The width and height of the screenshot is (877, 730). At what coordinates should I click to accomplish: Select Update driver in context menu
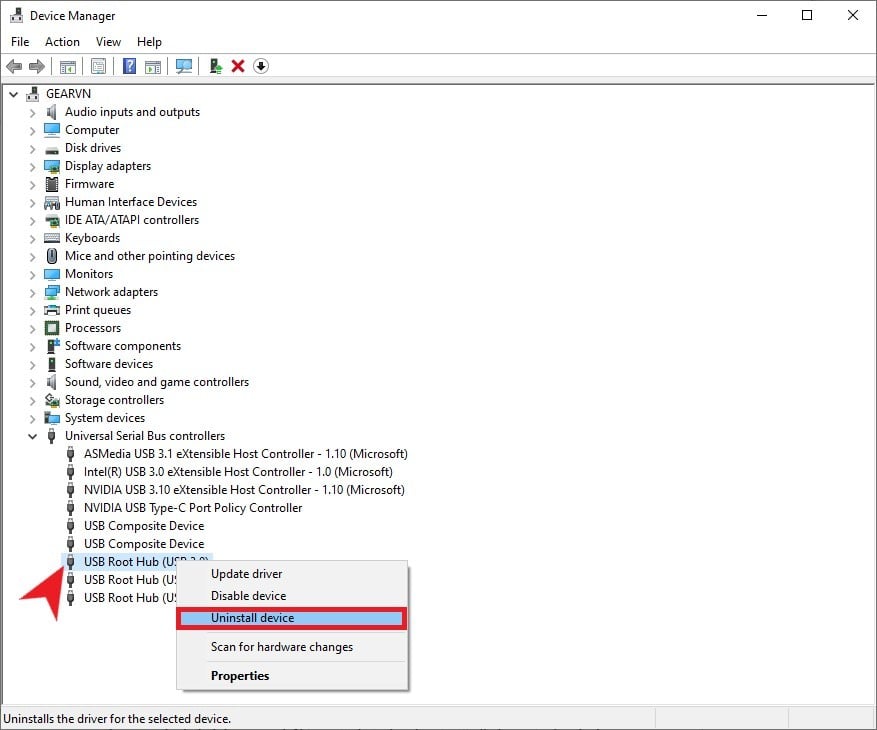click(x=246, y=574)
